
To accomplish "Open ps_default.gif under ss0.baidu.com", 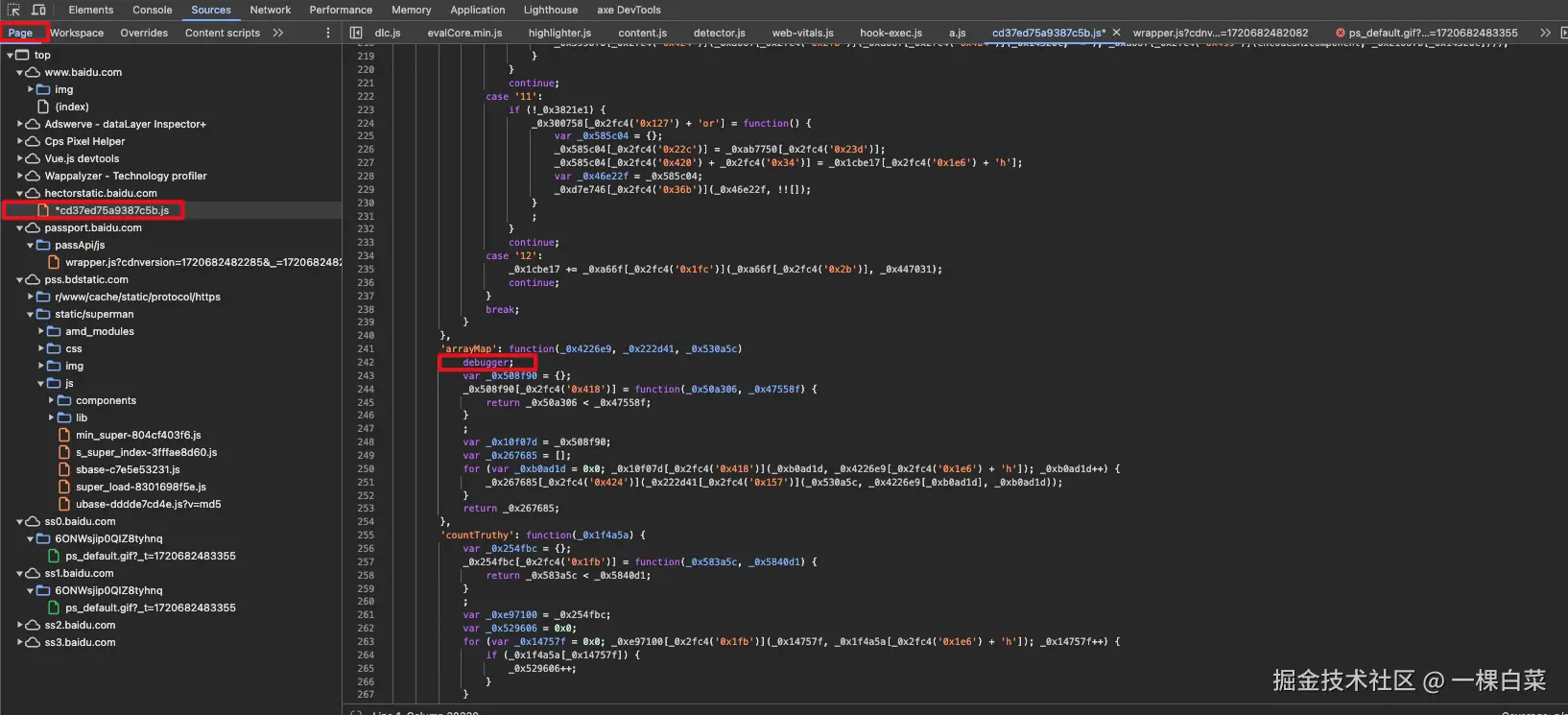I will pyautogui.click(x=150, y=556).
